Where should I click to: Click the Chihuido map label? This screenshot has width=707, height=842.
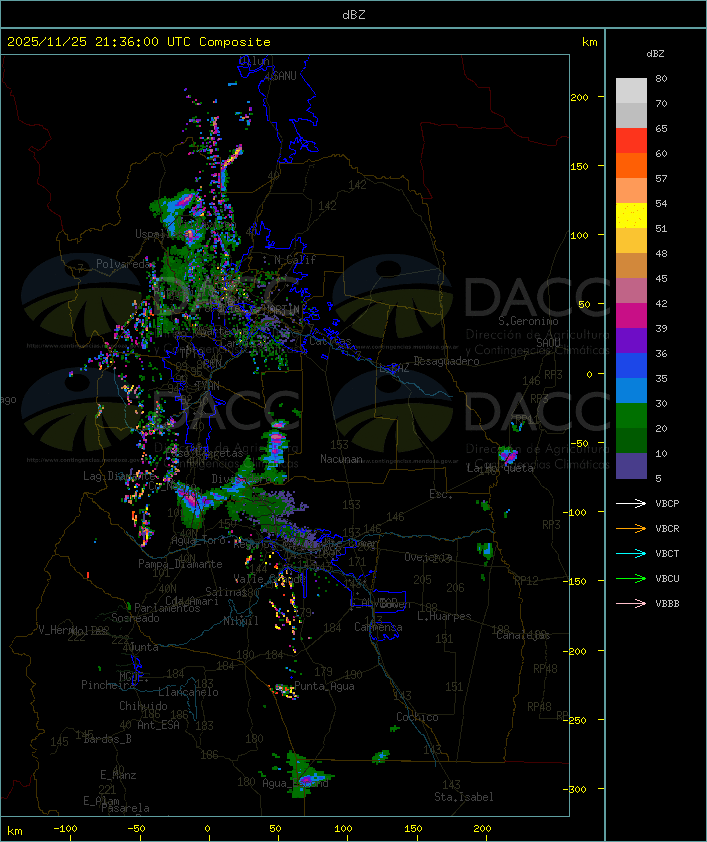[x=143, y=706]
